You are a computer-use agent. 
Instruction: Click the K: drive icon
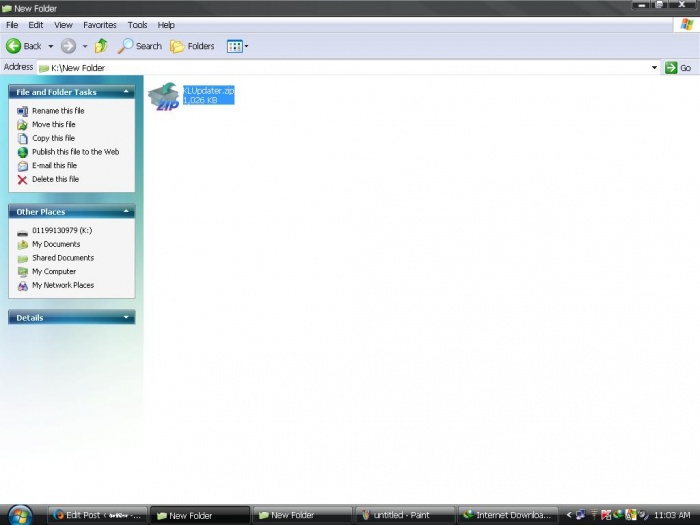pos(22,233)
